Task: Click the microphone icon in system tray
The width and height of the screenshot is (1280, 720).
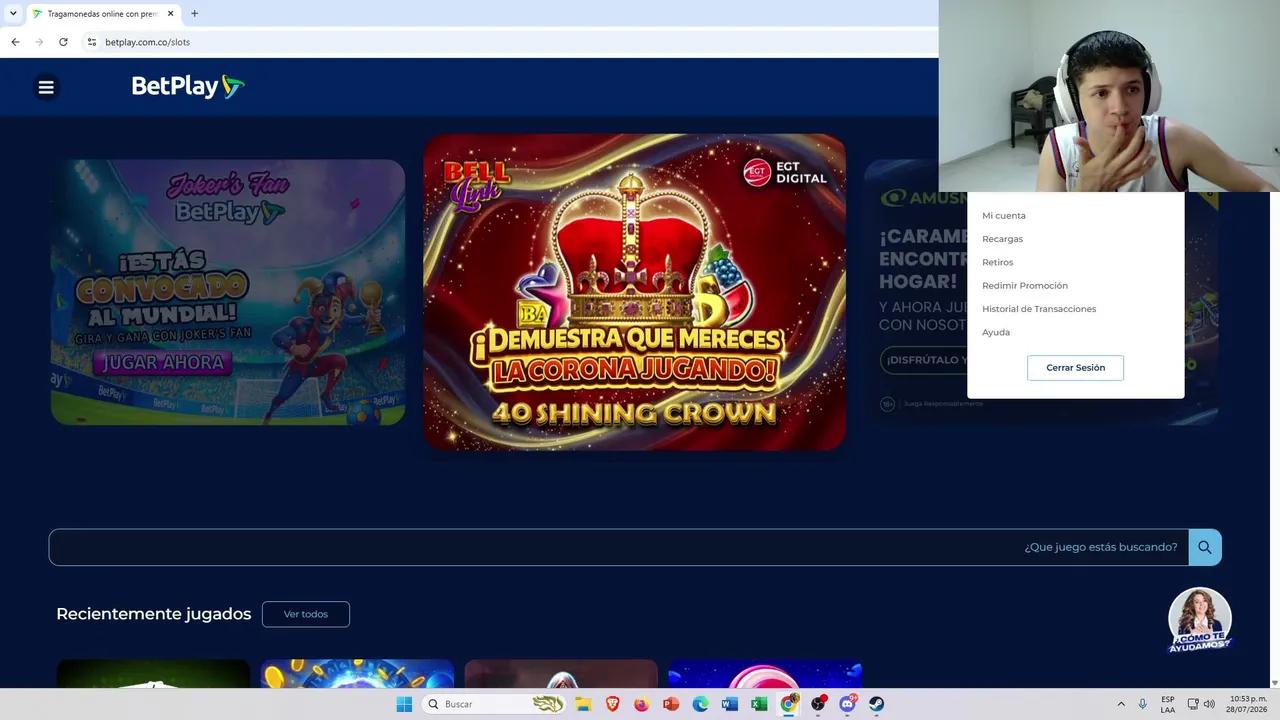Action: pyautogui.click(x=1143, y=704)
